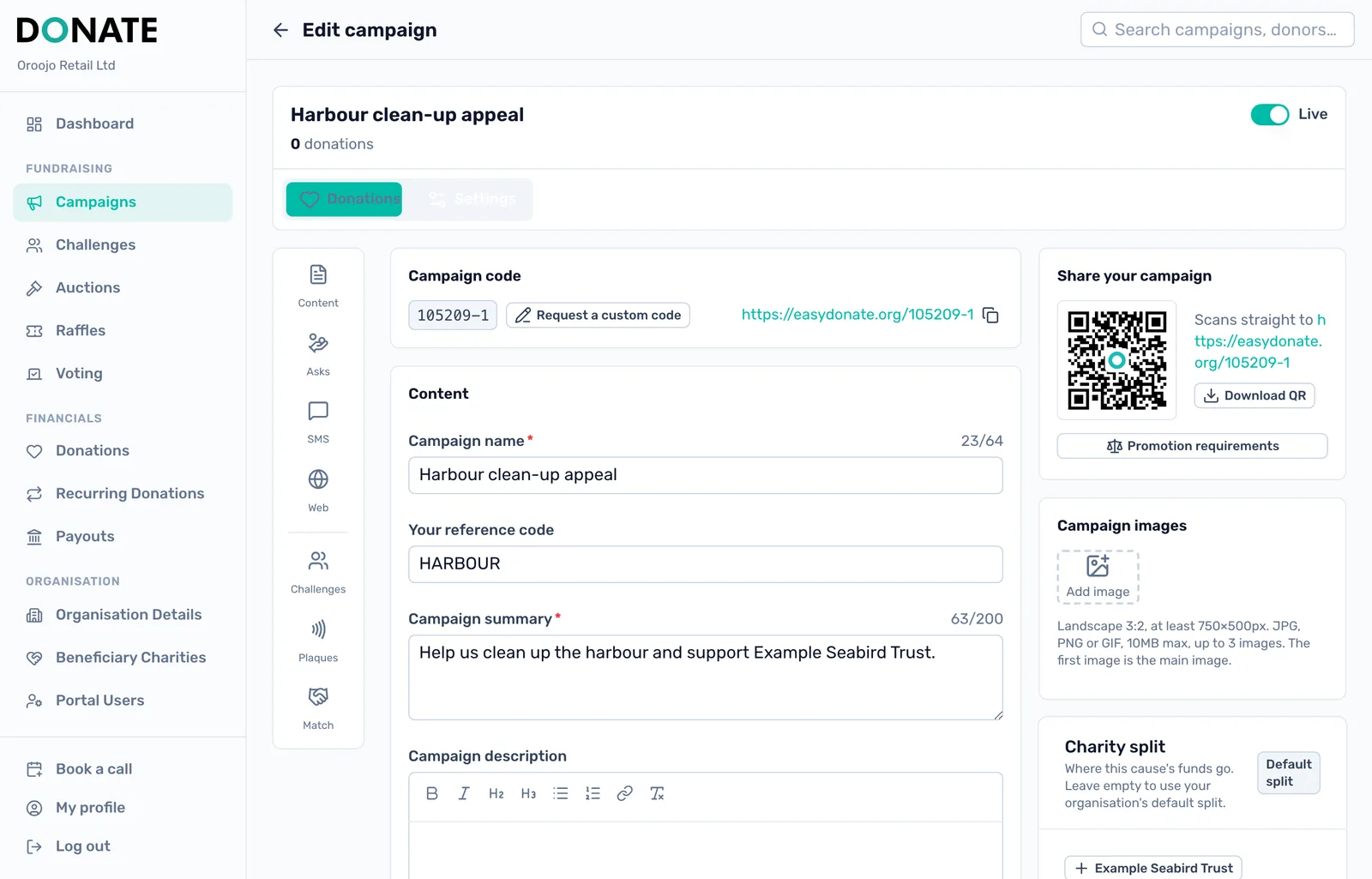Open Challenges in the left sidebar

point(123,245)
